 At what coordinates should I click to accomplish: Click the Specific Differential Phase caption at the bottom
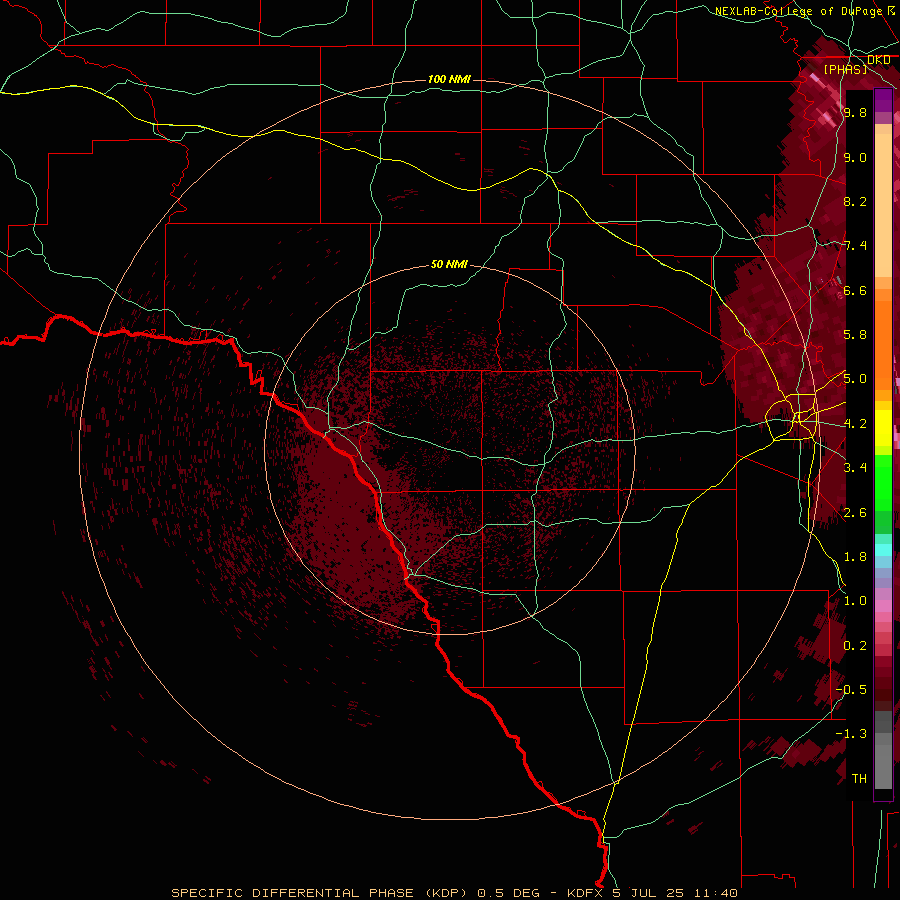click(454, 893)
